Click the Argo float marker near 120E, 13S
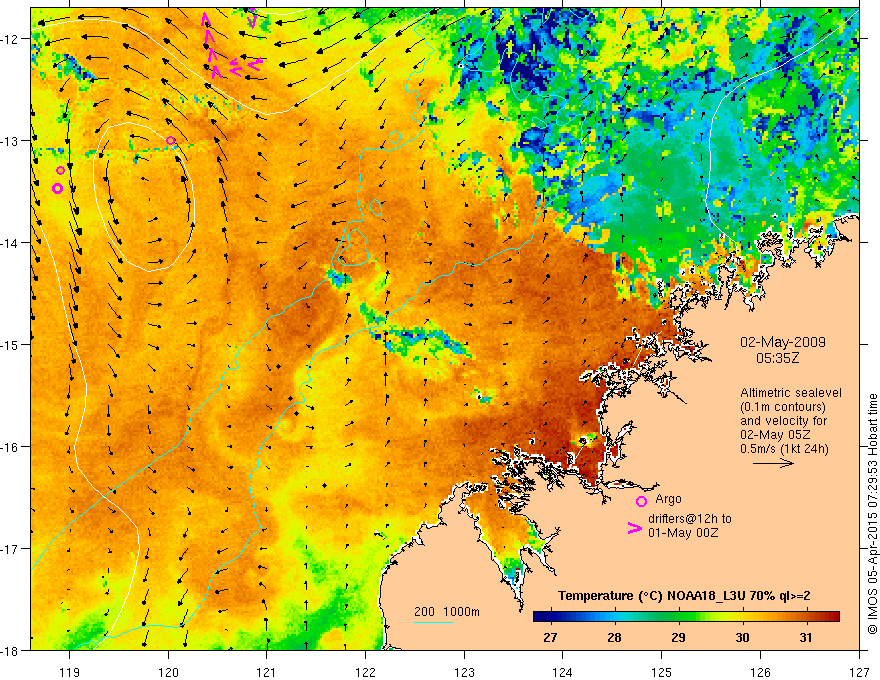The image size is (880, 680). (171, 140)
